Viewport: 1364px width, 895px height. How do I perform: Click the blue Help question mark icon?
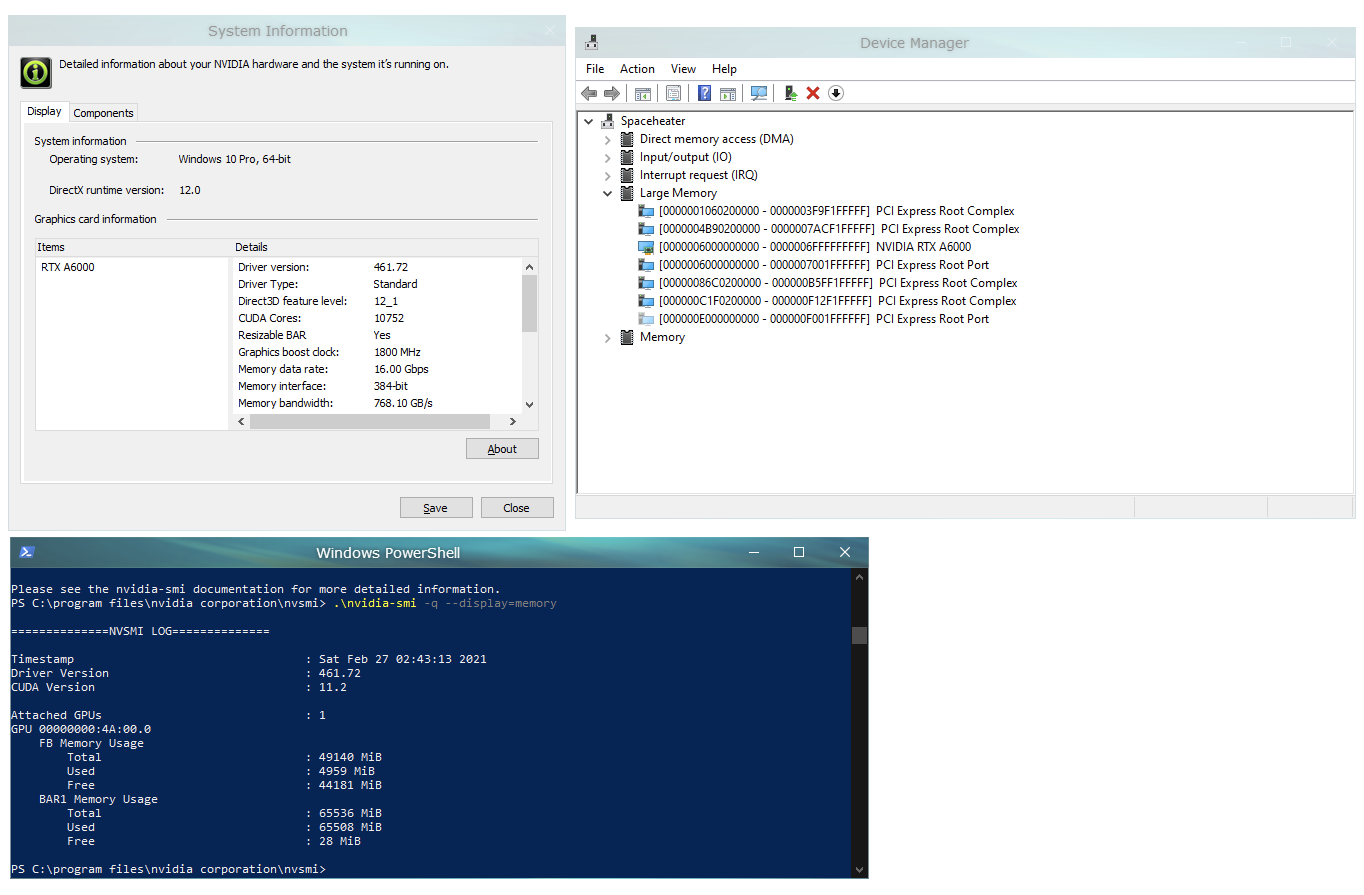[x=704, y=93]
